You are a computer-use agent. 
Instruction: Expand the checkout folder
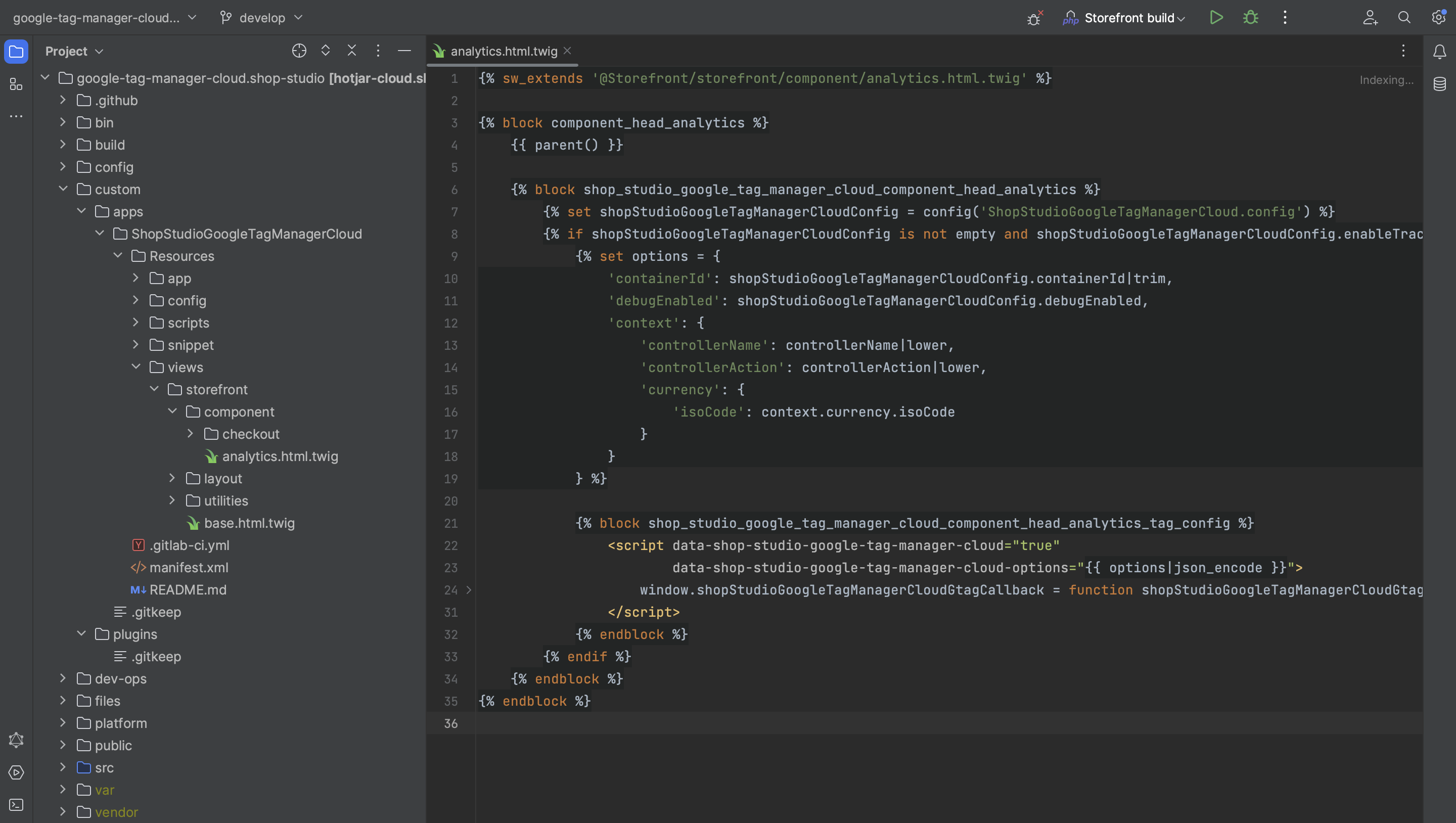tap(191, 434)
